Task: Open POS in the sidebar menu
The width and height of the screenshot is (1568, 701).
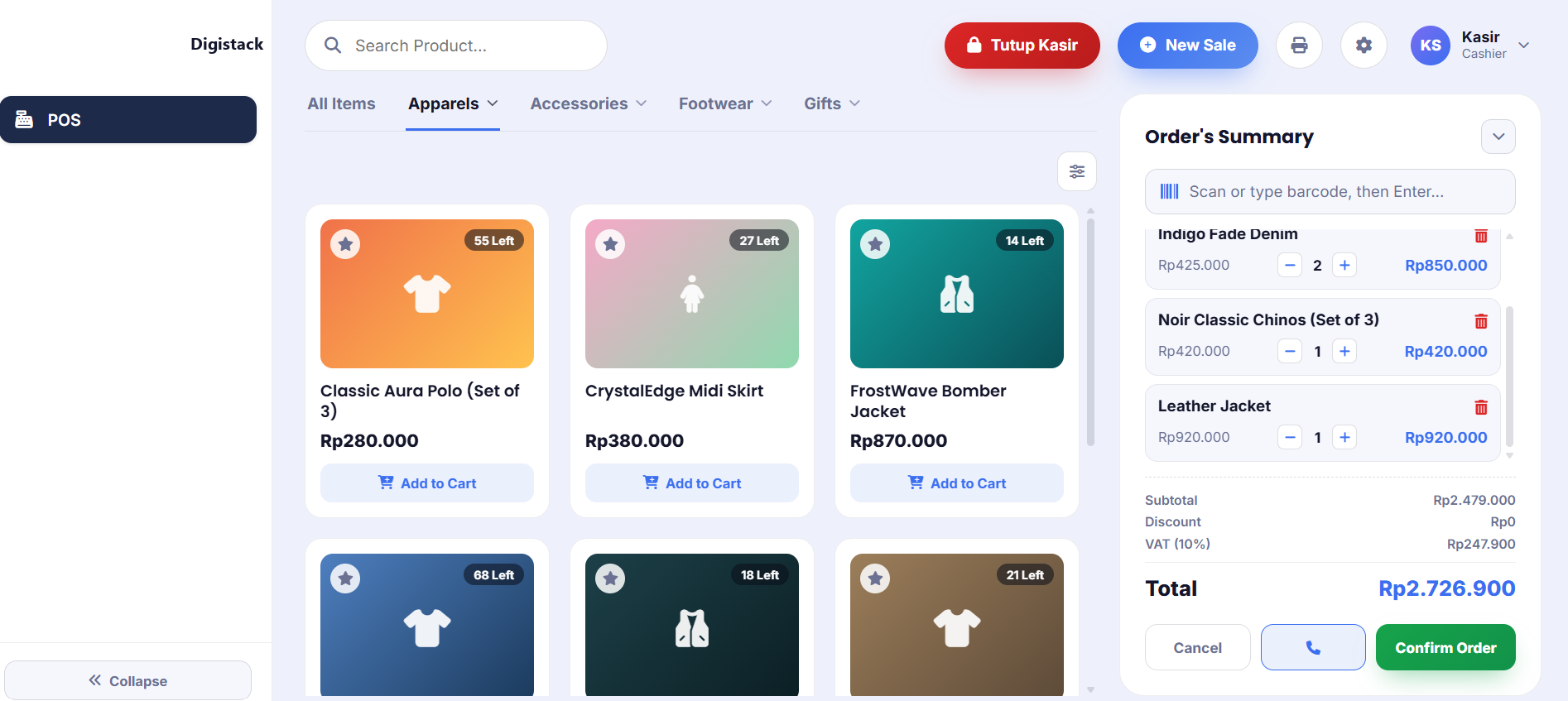Action: click(128, 119)
